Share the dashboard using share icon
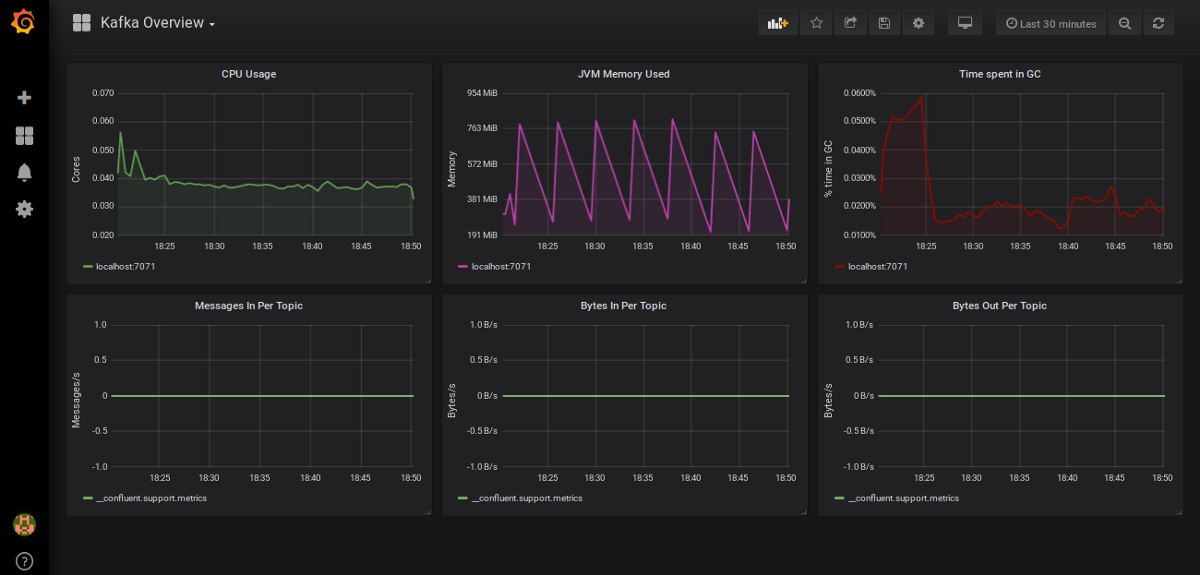Image resolution: width=1200 pixels, height=575 pixels. [850, 23]
